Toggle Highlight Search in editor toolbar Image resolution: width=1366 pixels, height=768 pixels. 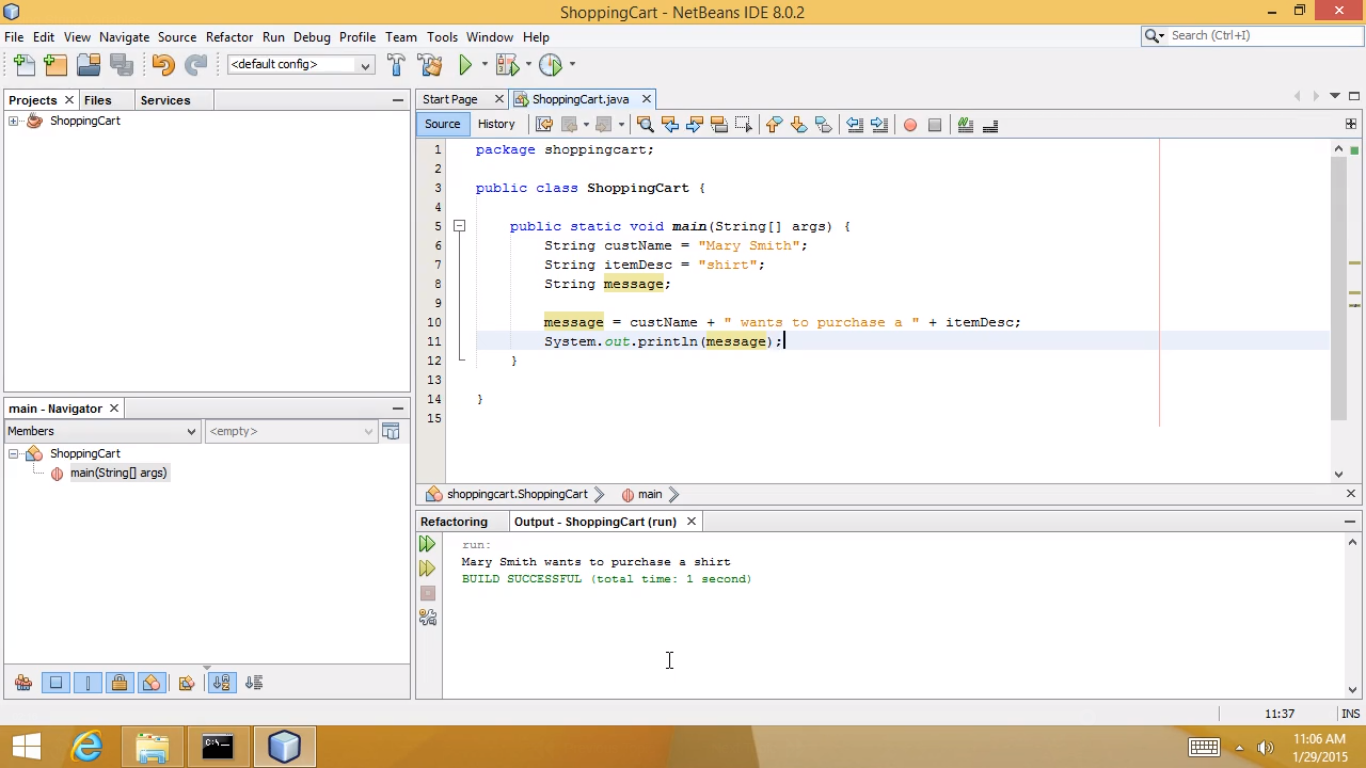coord(719,125)
